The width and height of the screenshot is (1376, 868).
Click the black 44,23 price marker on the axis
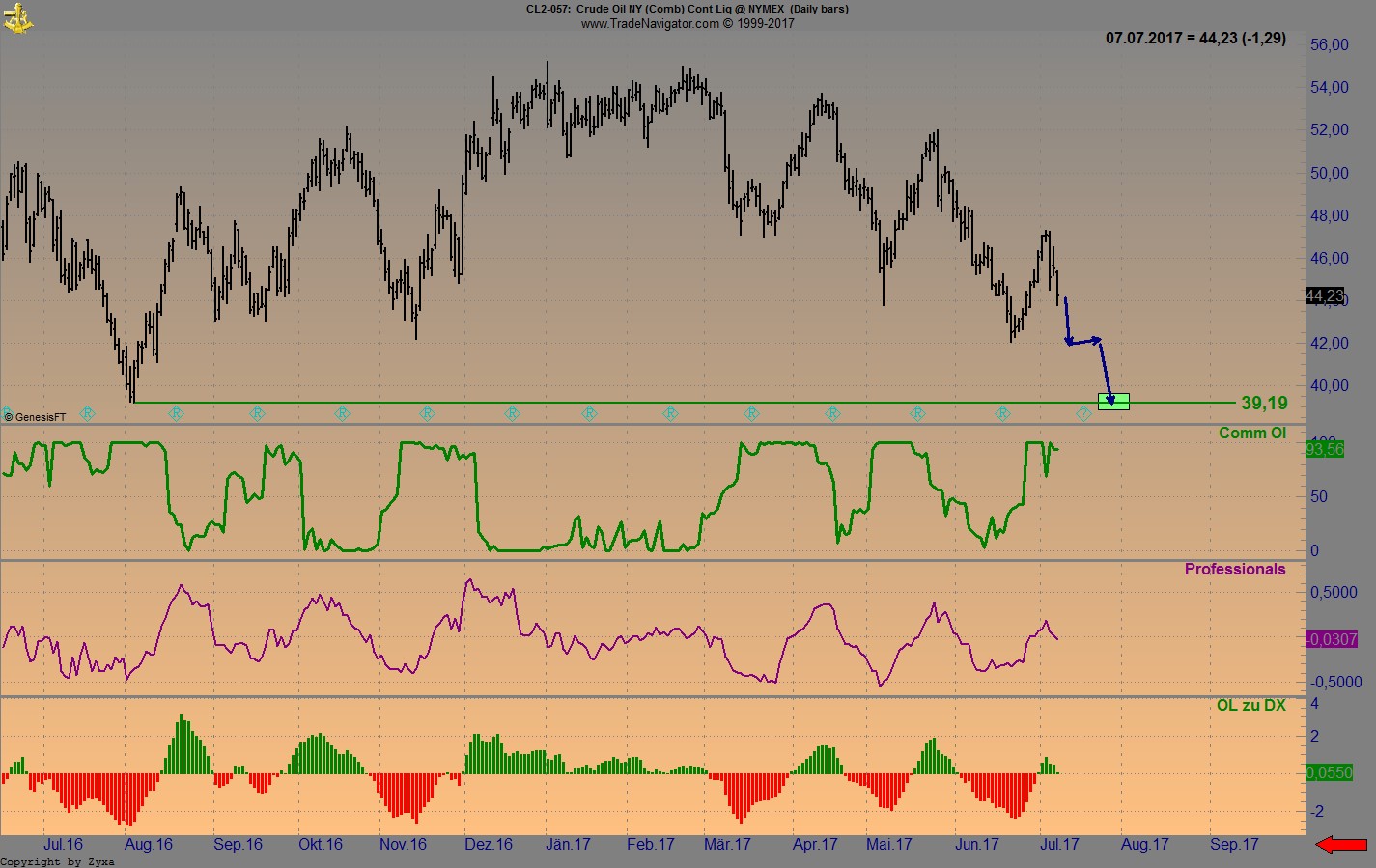pos(1323,296)
